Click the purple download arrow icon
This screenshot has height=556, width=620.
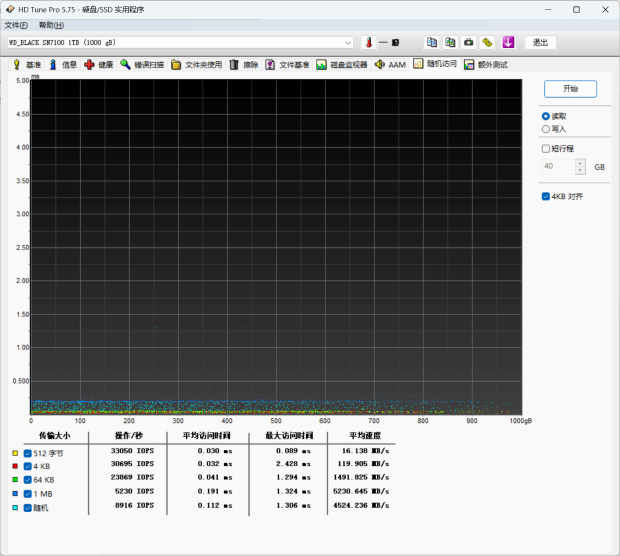508,42
